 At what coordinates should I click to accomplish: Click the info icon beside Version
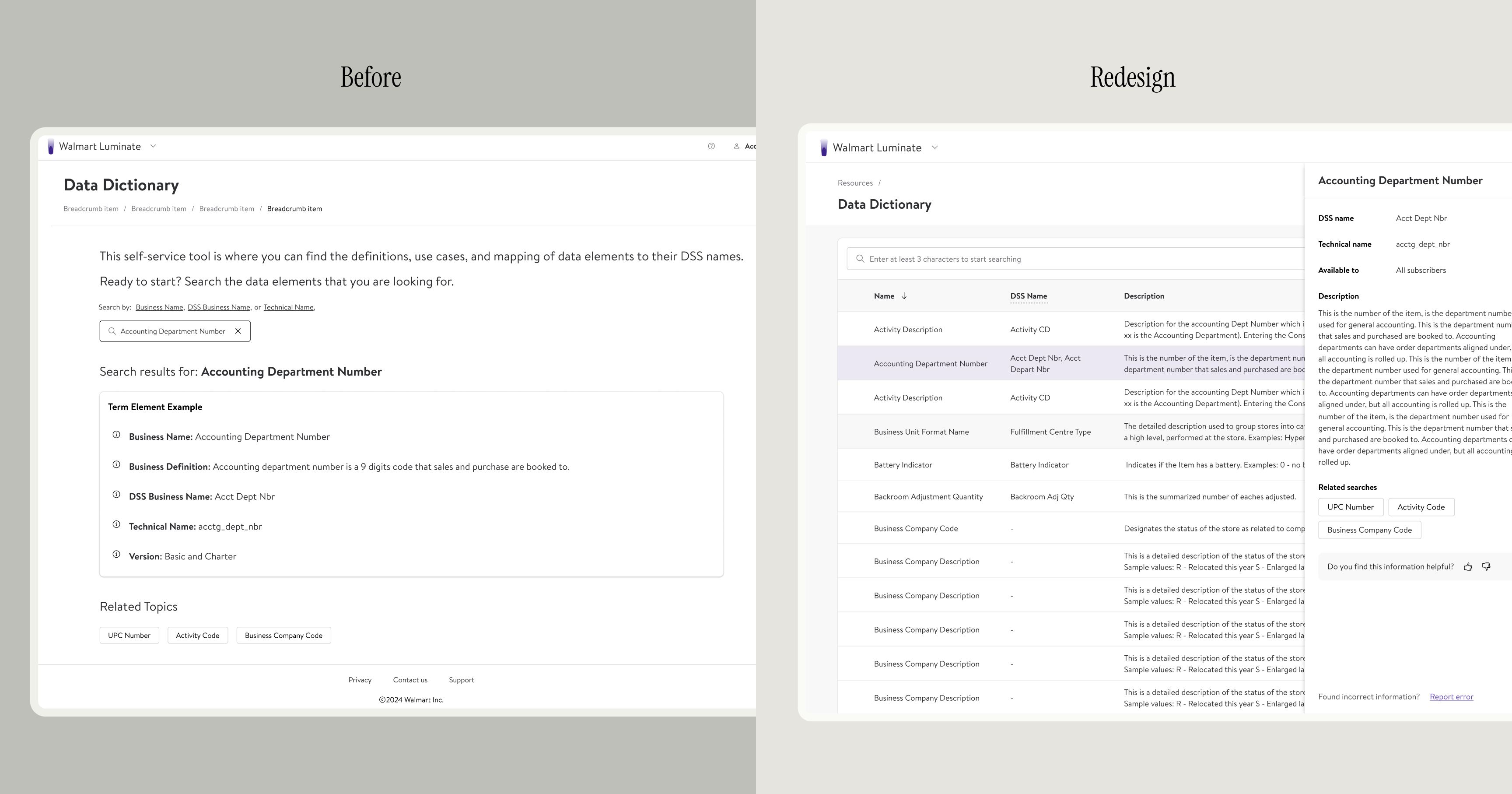point(116,555)
